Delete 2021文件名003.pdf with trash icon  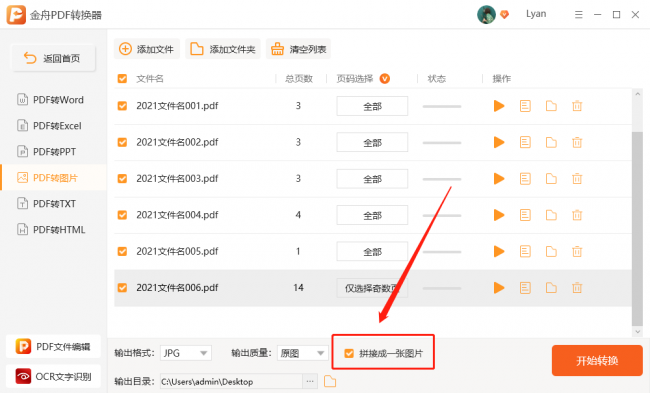coord(577,179)
